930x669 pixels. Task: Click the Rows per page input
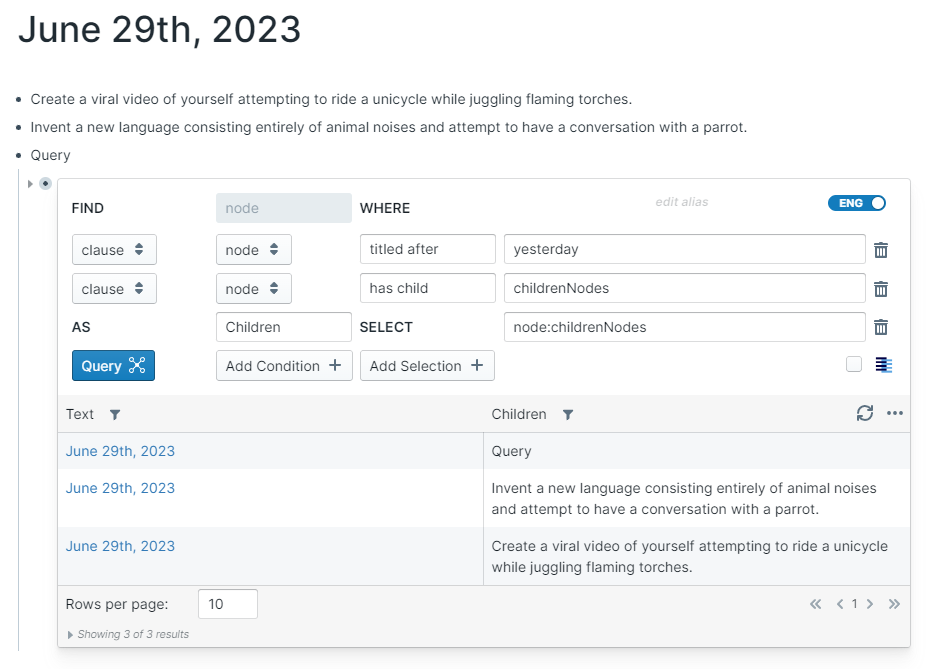pyautogui.click(x=228, y=604)
